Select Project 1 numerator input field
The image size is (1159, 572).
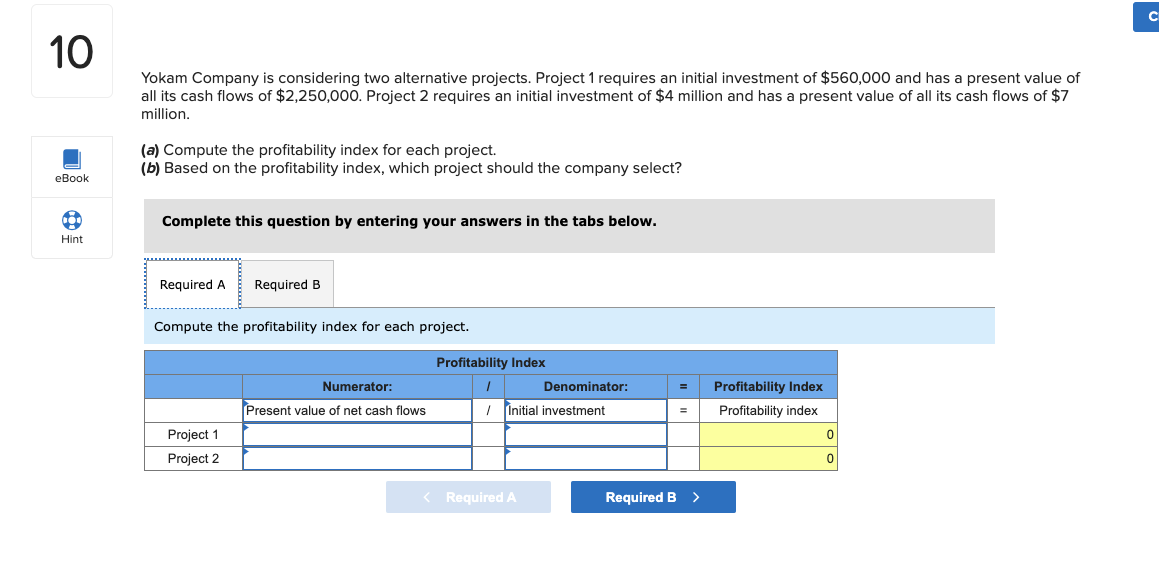357,435
